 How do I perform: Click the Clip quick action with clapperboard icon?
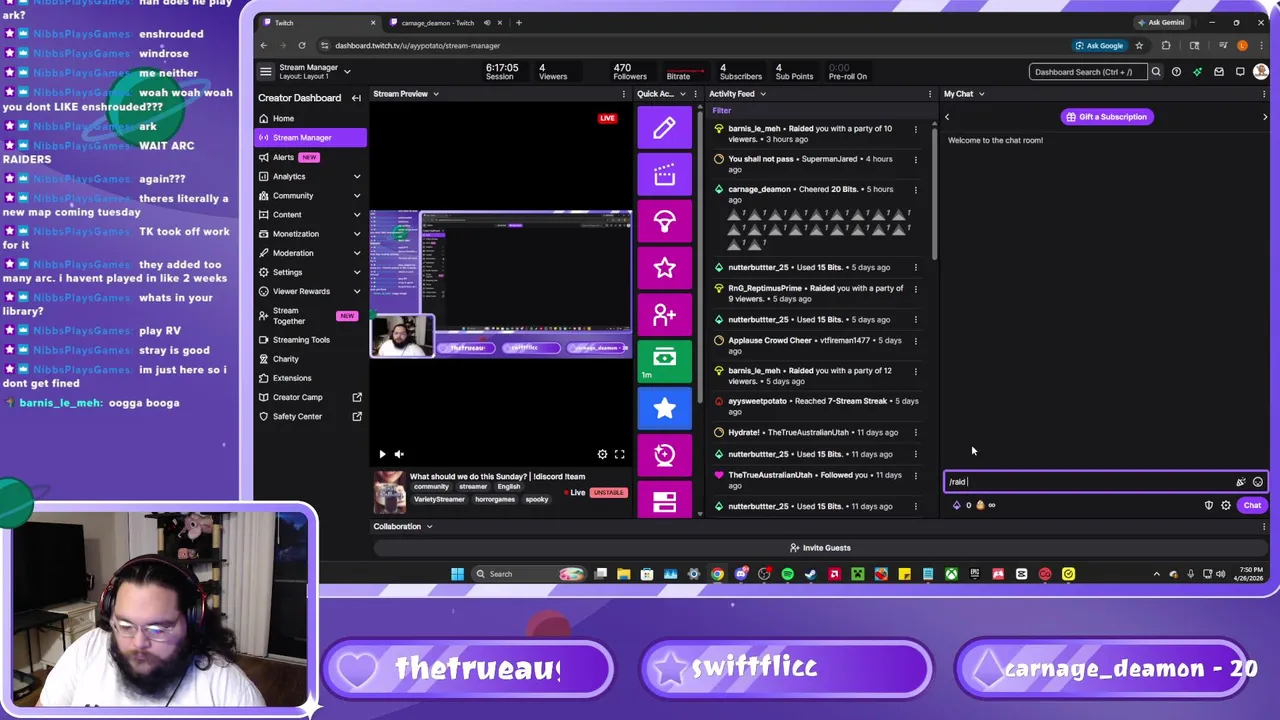click(x=664, y=175)
